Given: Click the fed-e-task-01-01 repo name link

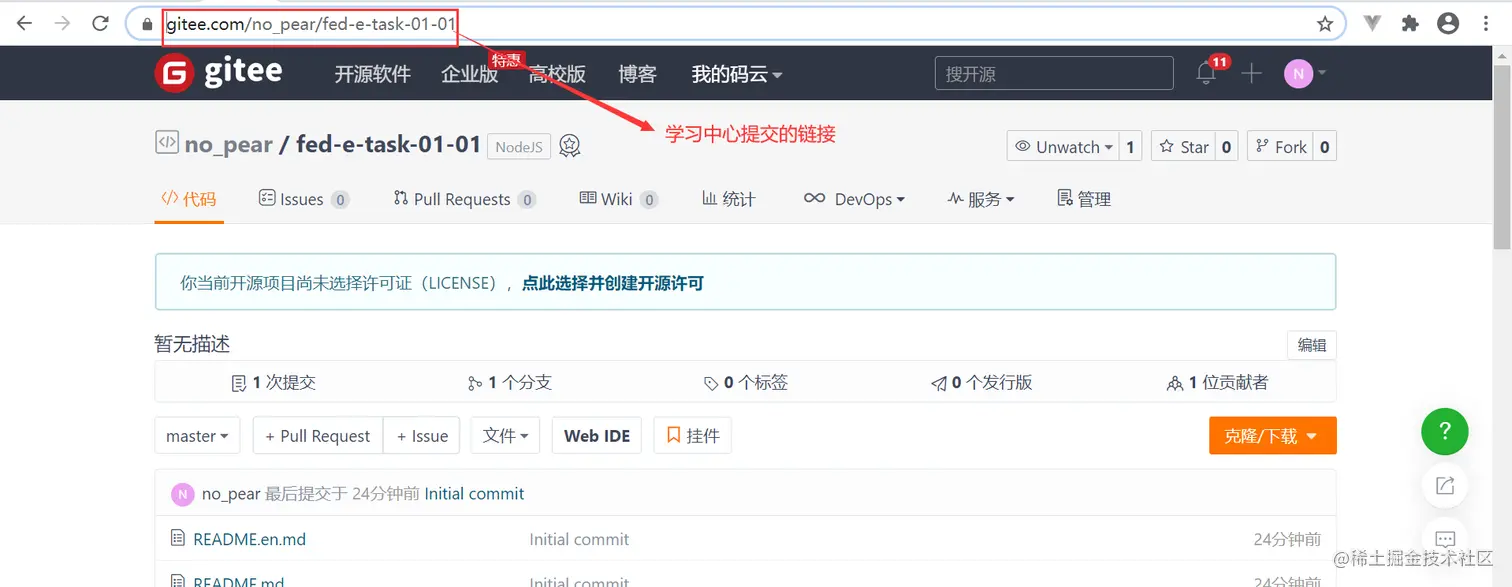Looking at the screenshot, I should tap(389, 144).
